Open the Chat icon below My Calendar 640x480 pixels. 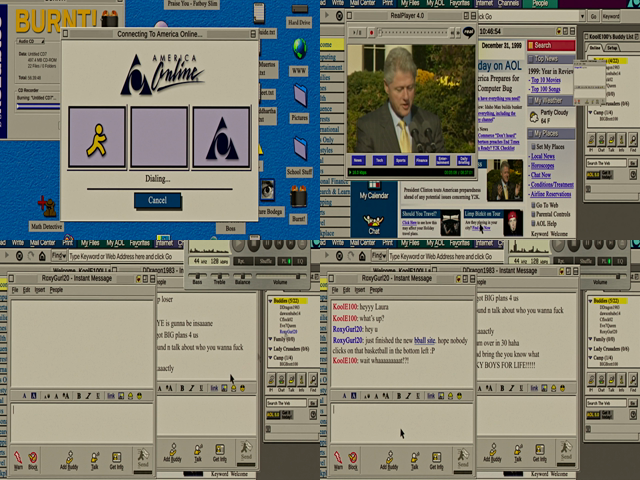point(373,224)
